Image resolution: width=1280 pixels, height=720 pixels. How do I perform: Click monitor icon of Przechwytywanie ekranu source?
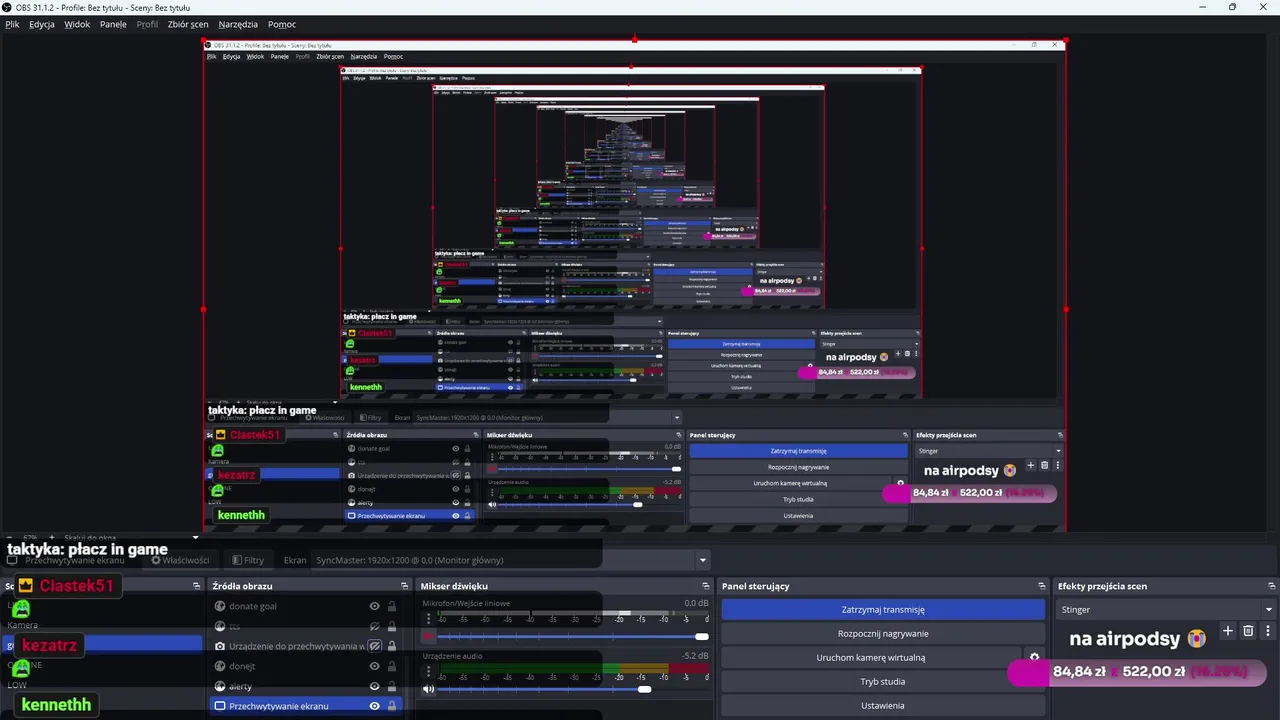click(x=220, y=706)
